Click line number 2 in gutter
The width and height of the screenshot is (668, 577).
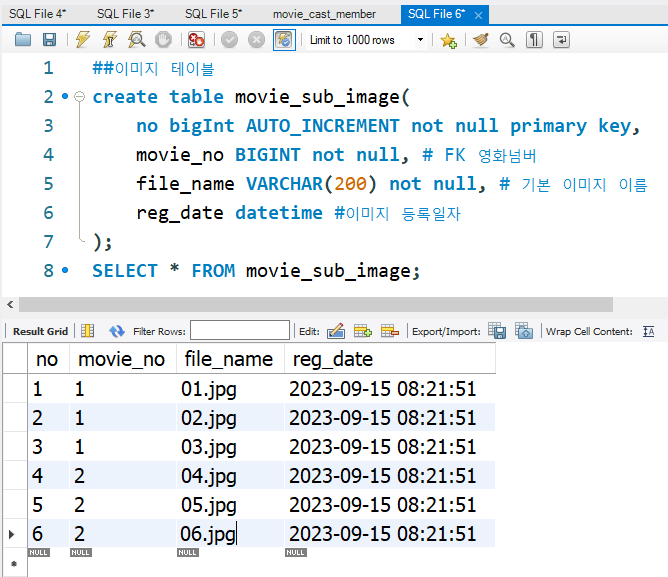tap(49, 97)
